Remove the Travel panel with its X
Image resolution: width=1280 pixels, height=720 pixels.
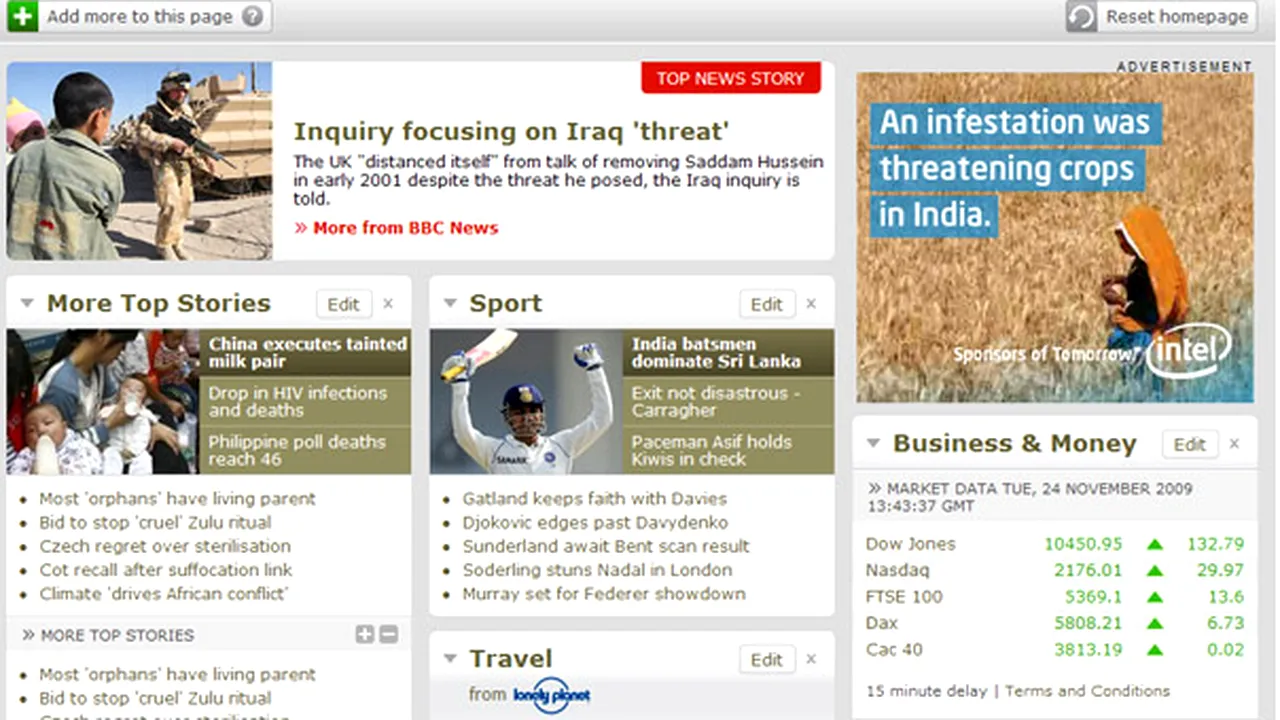point(811,659)
